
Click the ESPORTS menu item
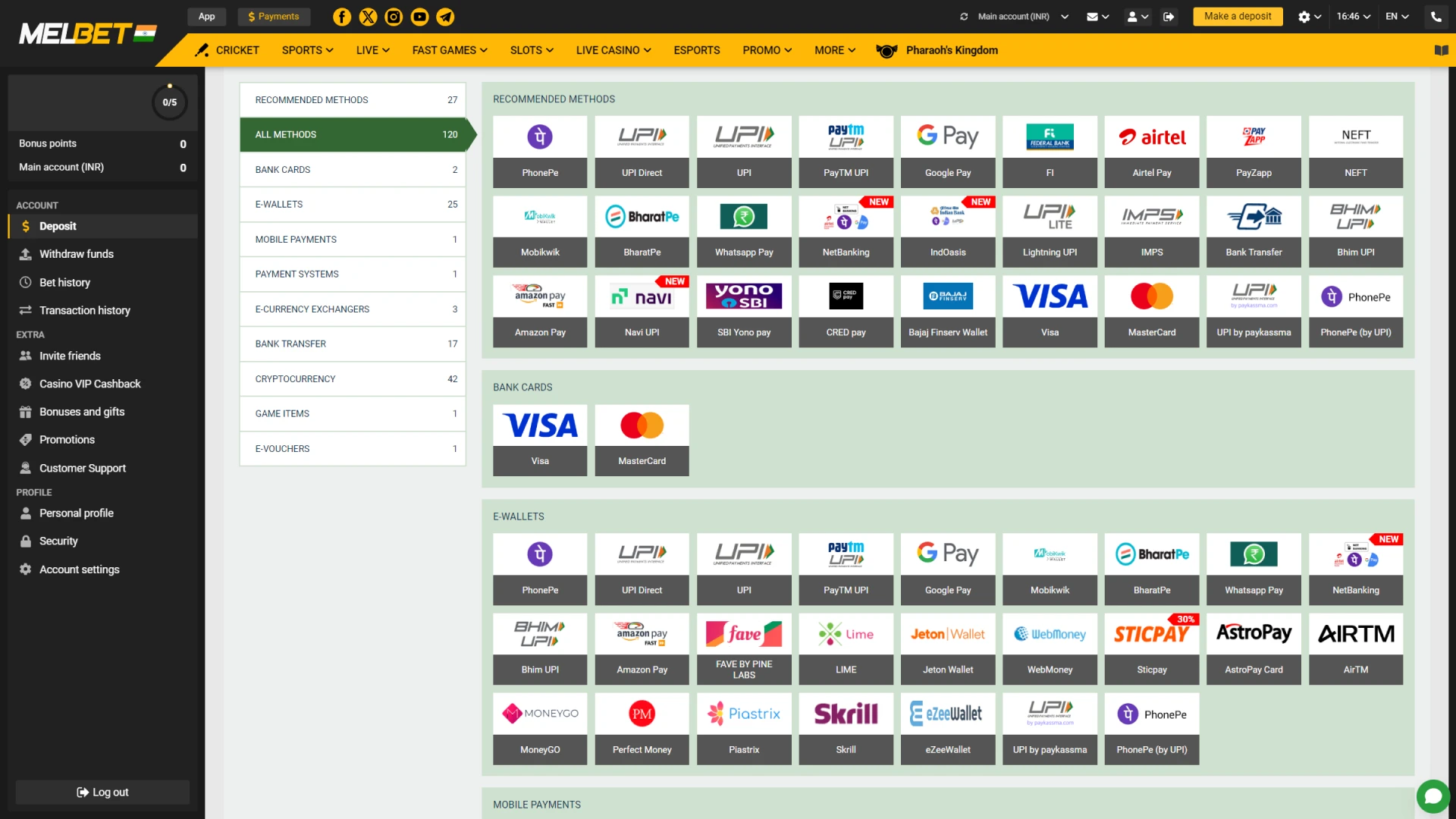(696, 50)
